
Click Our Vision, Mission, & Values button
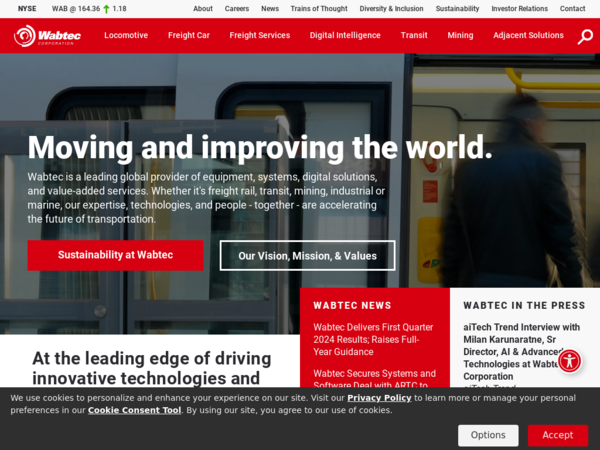click(307, 256)
